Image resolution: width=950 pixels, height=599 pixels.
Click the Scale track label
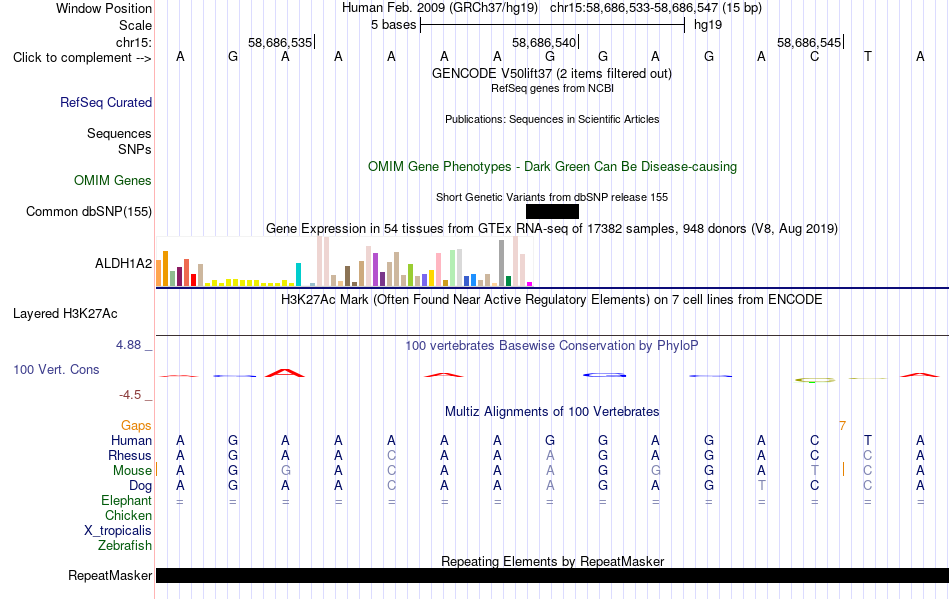(135, 25)
